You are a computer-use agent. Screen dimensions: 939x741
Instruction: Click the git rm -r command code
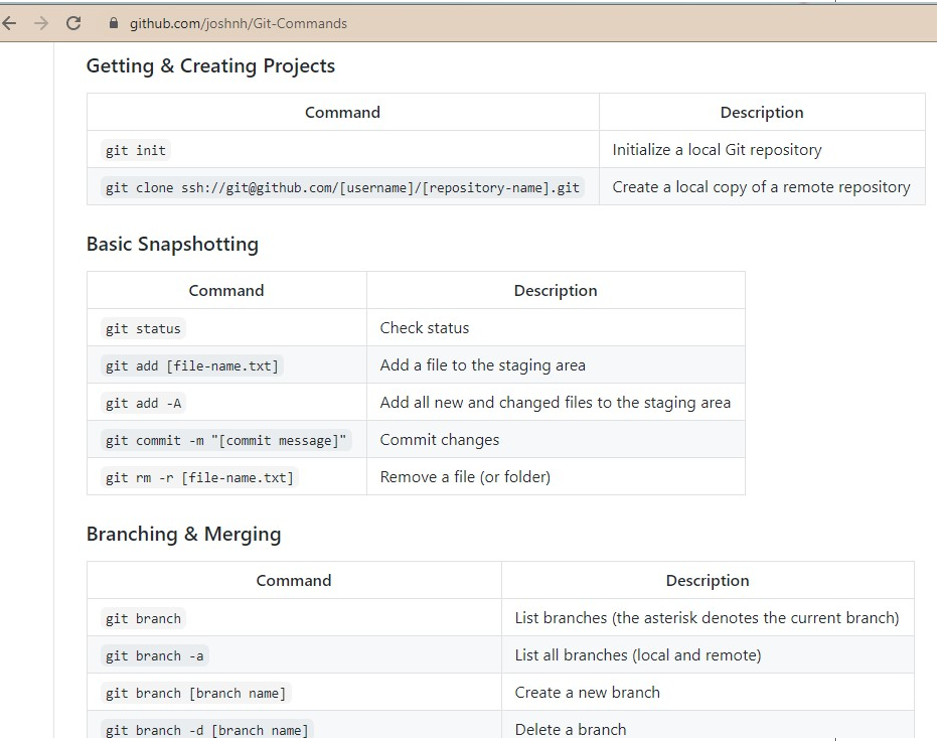pos(199,478)
